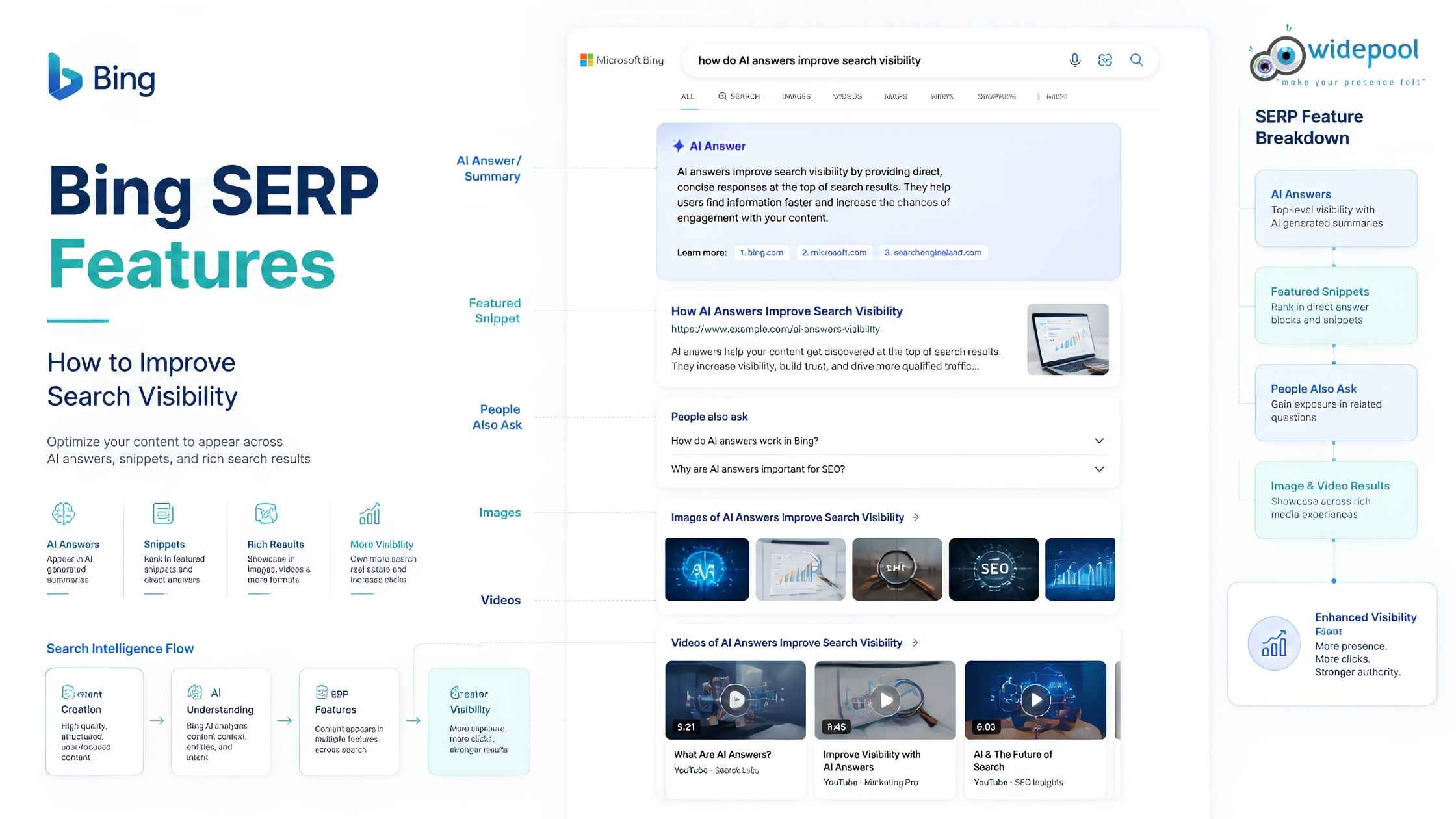Click the "Enhanced Visibility" heading text
Image resolution: width=1456 pixels, height=819 pixels.
[1366, 617]
